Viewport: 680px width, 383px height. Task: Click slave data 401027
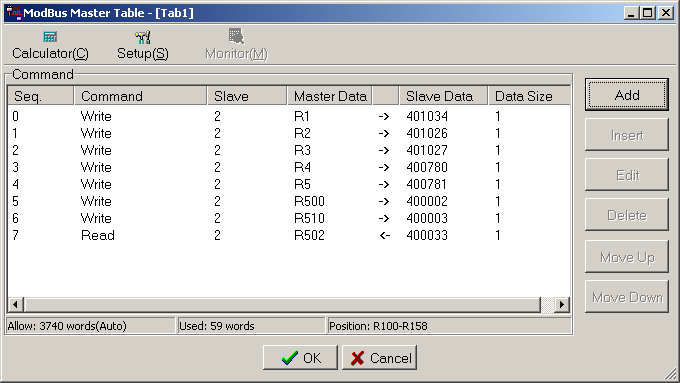pyautogui.click(x=427, y=150)
